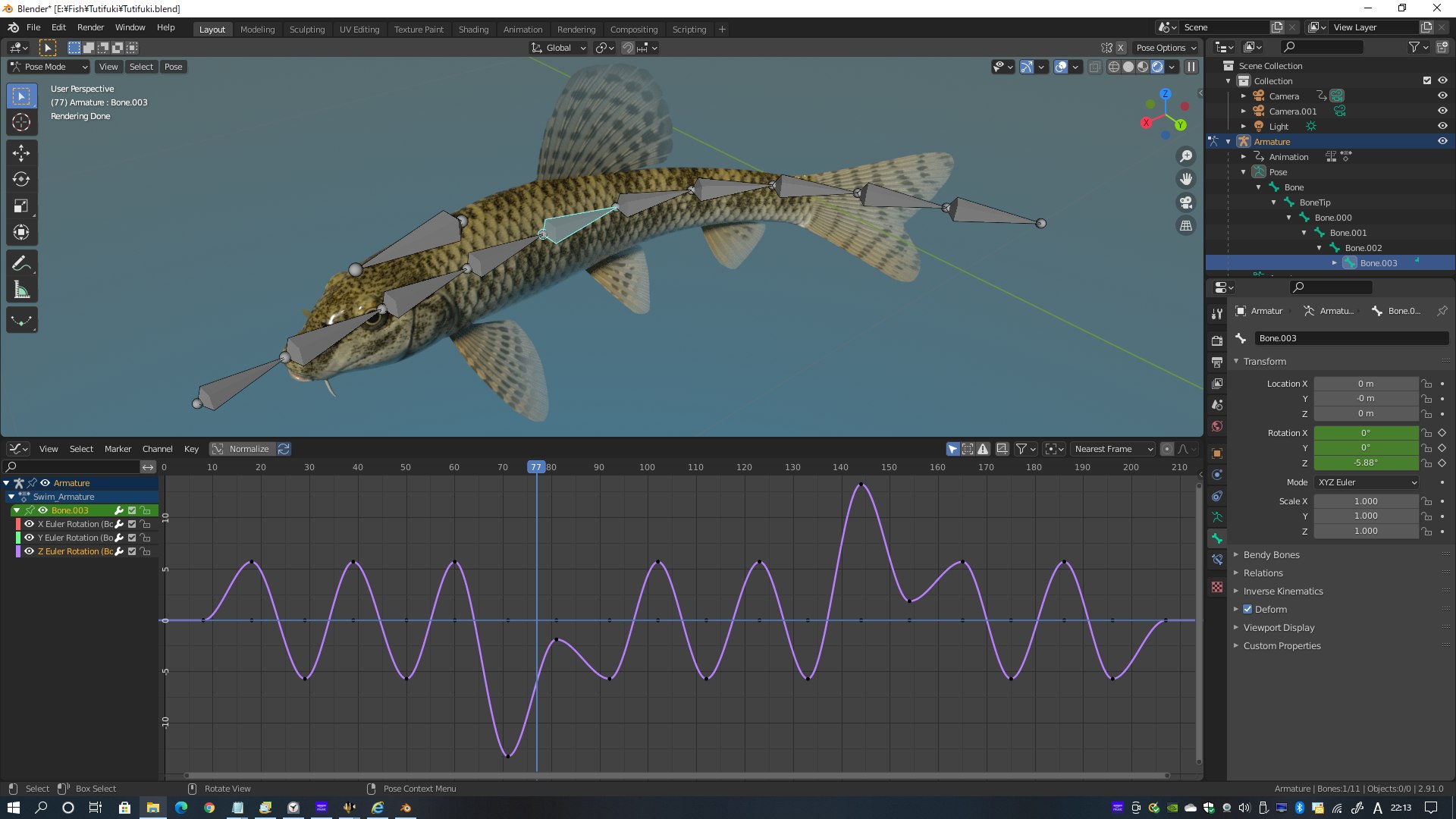Viewport: 1456px width, 819px height.
Task: Click the viewport Select menu button
Action: (141, 67)
